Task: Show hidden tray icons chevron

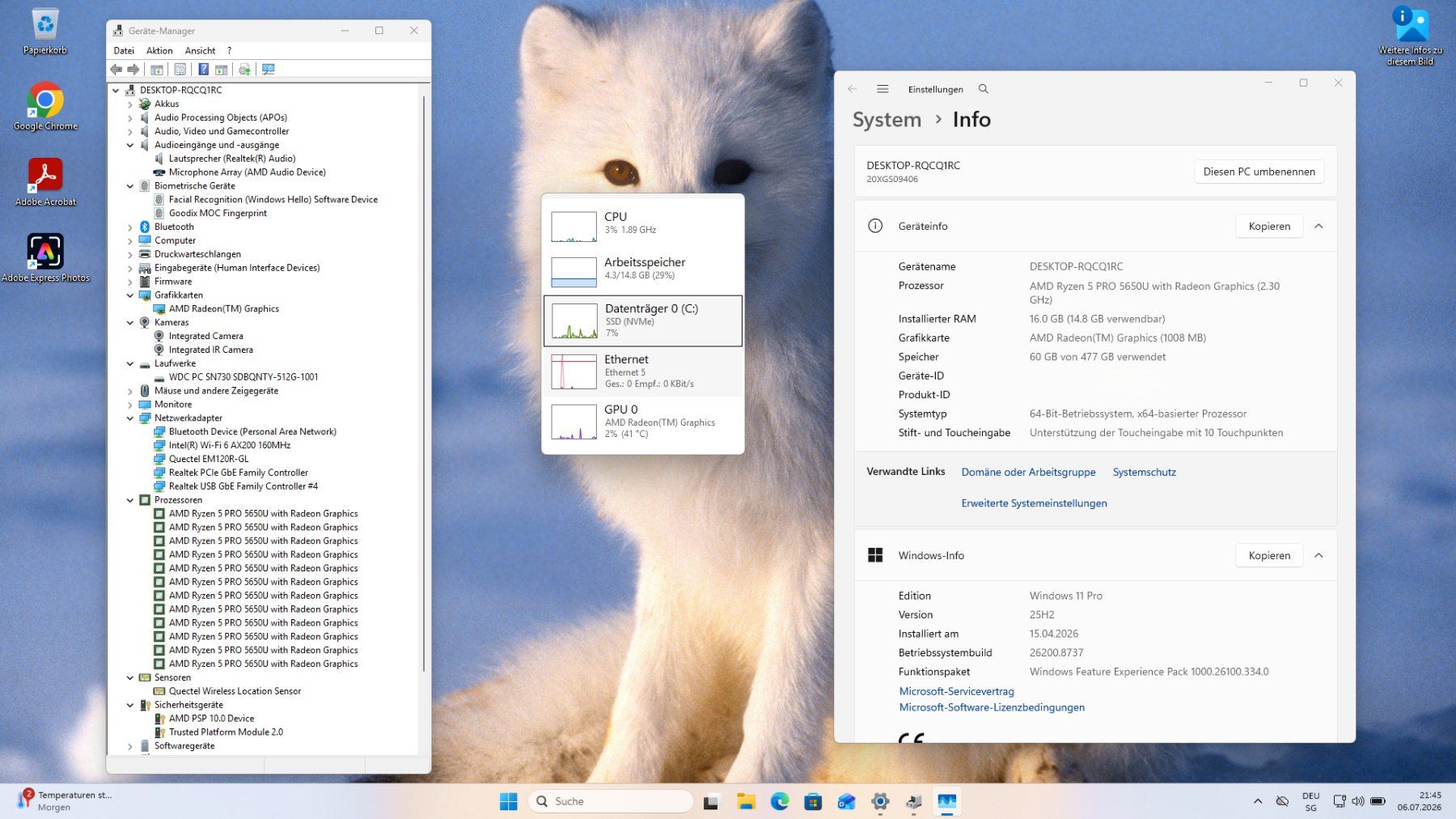Action: pos(1258,801)
